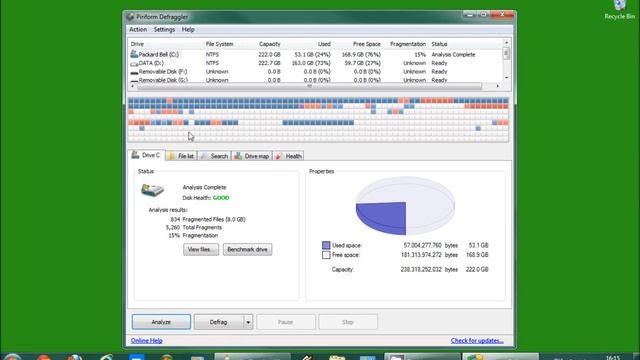Click the greyed Stop button
The height and width of the screenshot is (360, 640).
click(x=348, y=322)
